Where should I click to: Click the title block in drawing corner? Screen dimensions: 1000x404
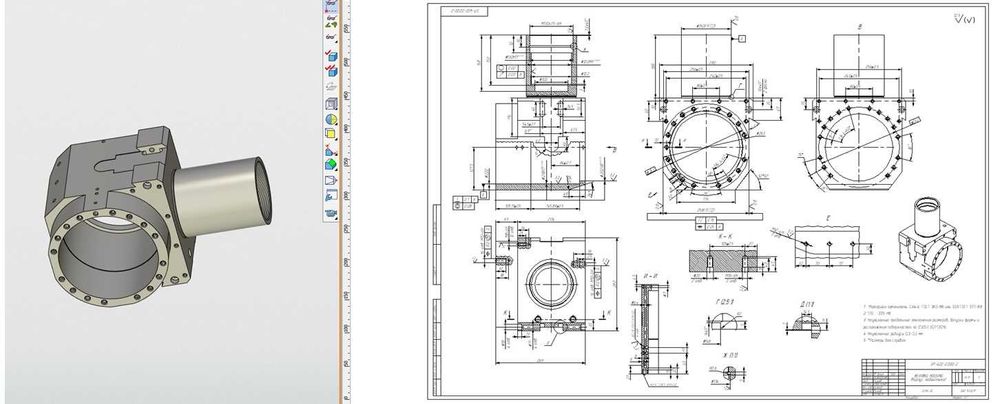point(922,377)
